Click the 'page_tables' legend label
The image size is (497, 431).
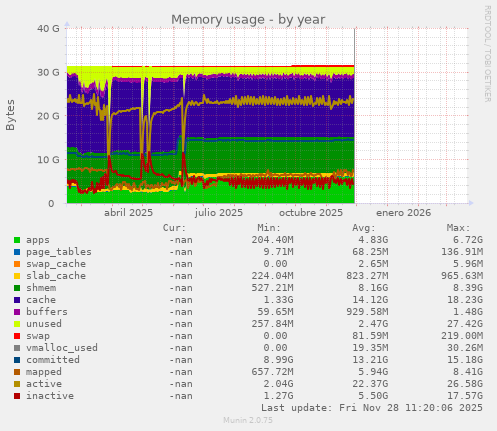click(59, 252)
